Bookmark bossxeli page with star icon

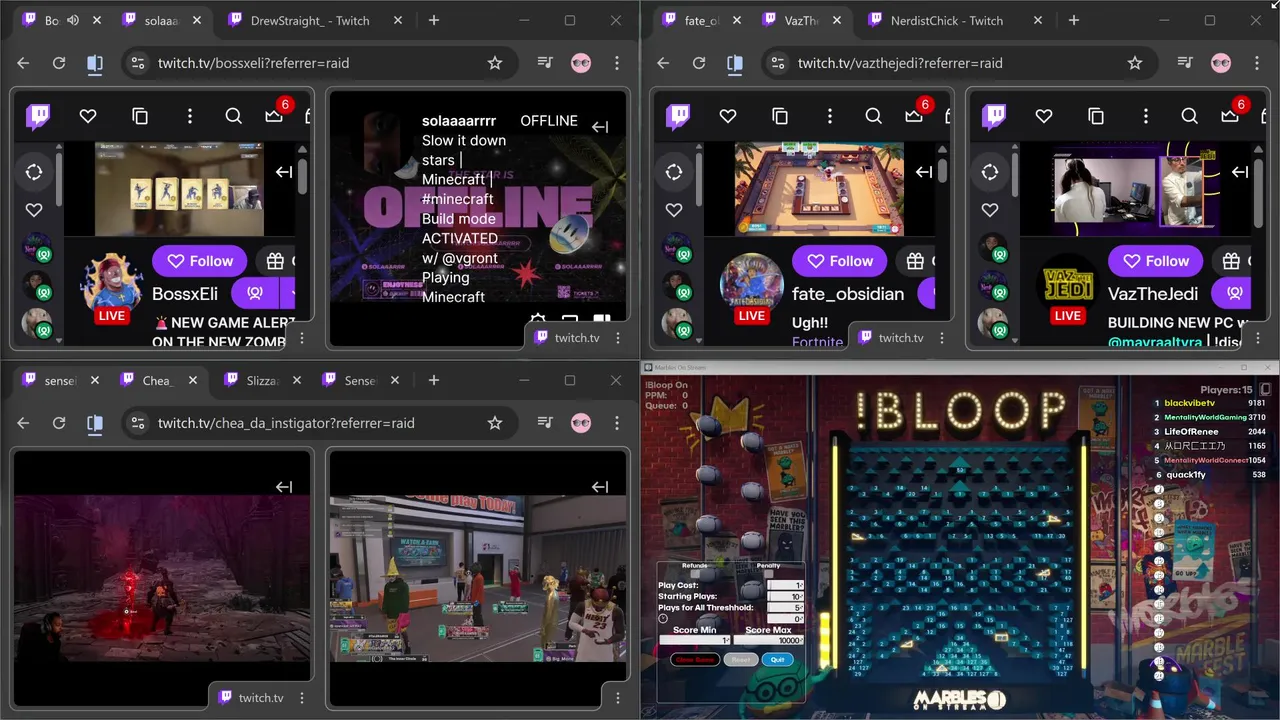(495, 63)
